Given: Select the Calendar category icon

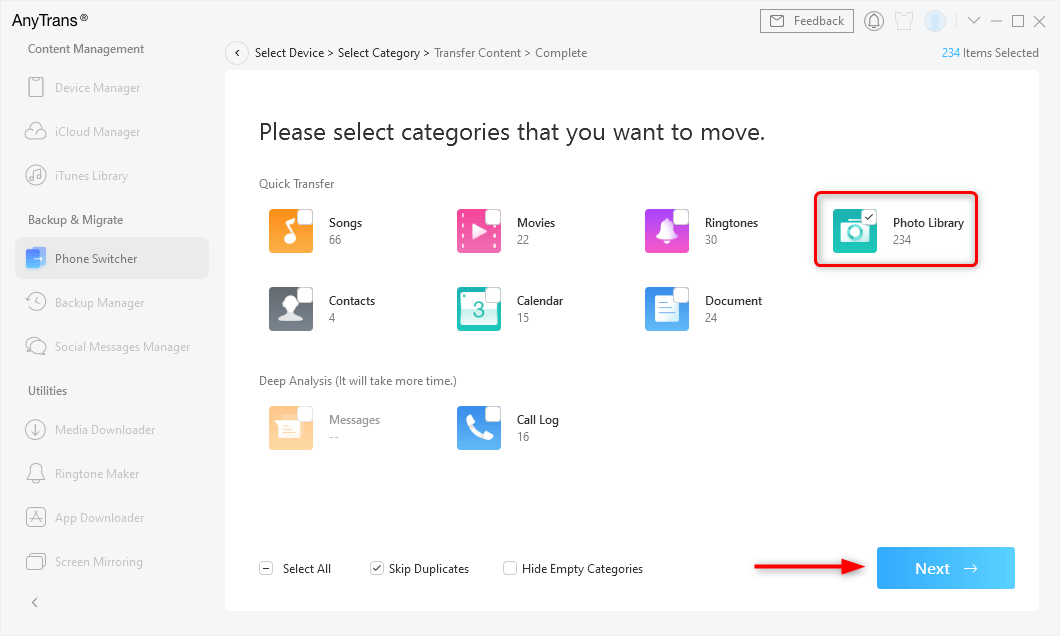Looking at the screenshot, I should (x=479, y=309).
